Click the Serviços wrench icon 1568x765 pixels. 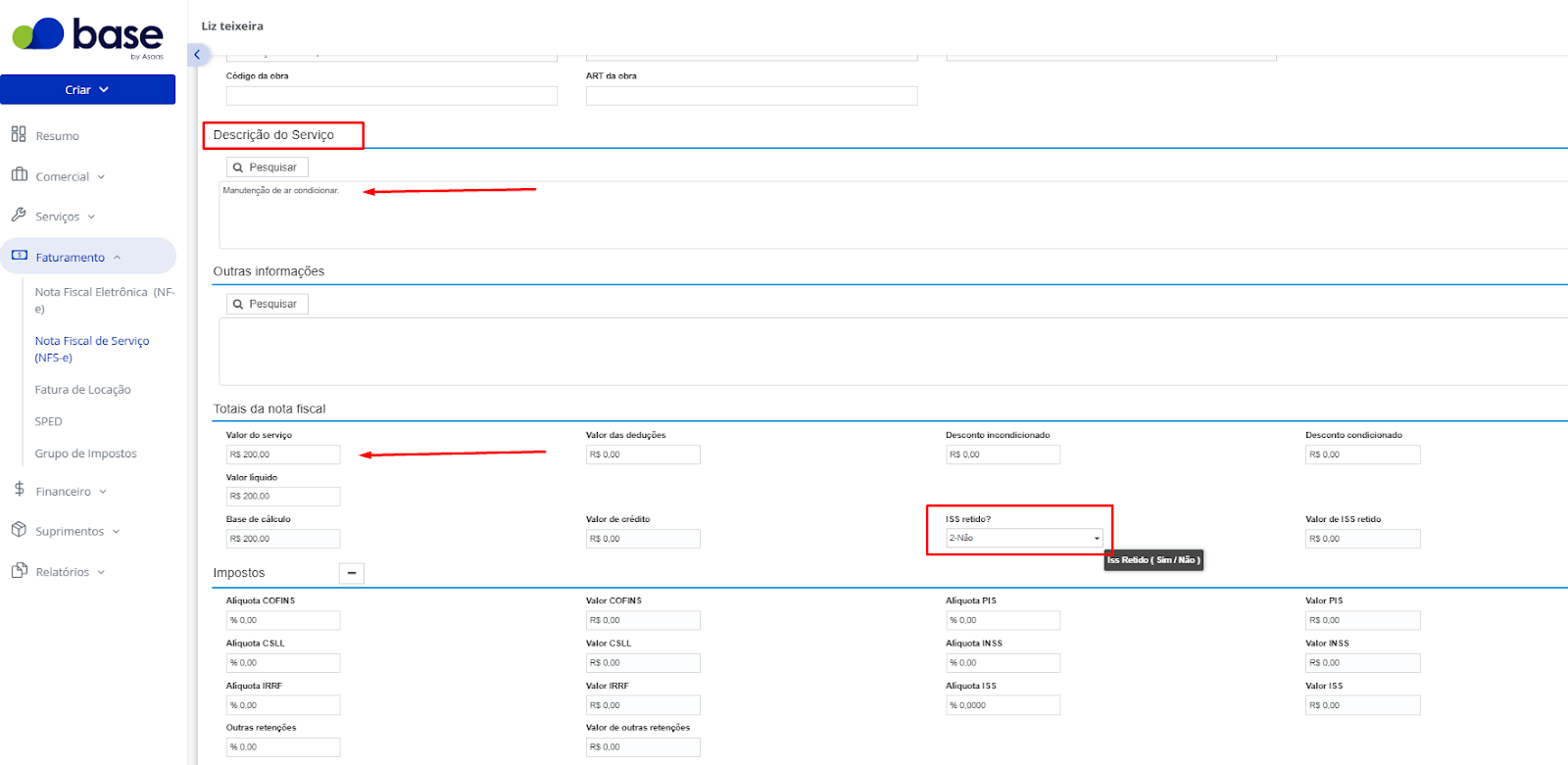tap(19, 215)
